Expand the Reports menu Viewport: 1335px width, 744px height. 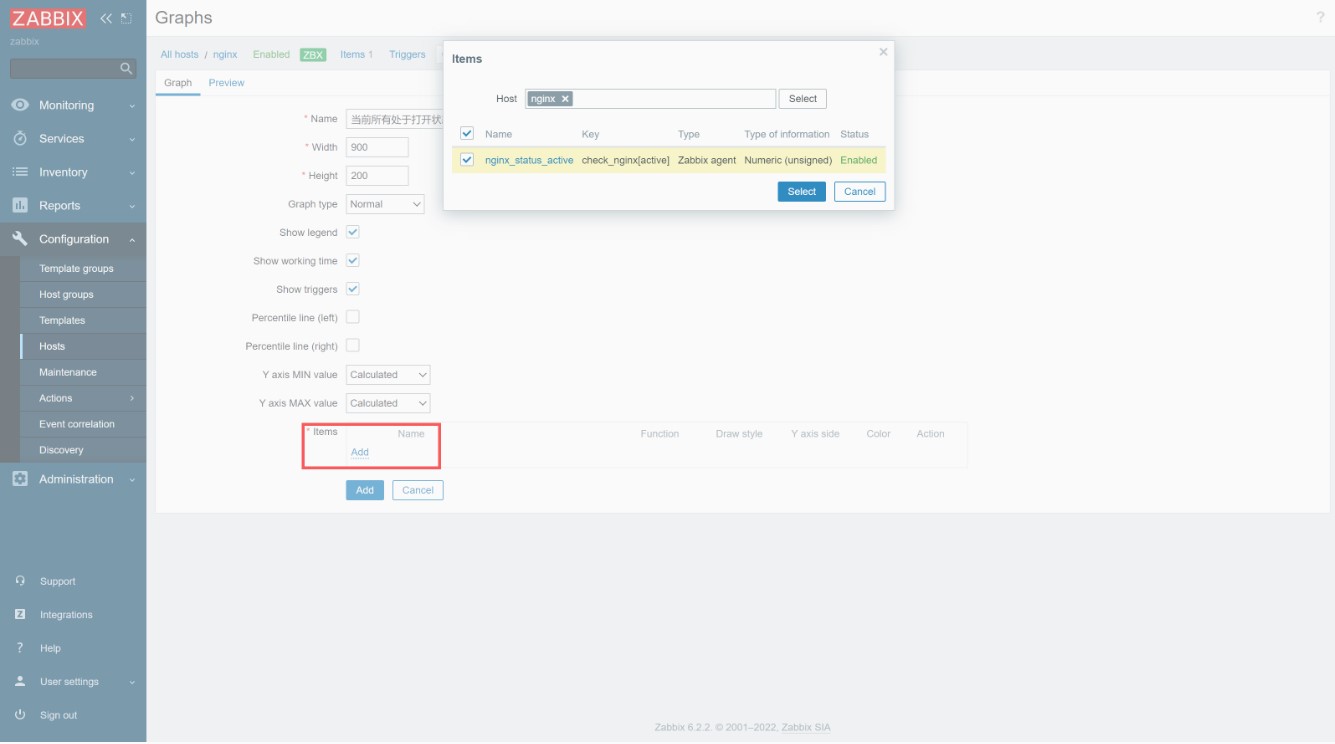point(132,206)
